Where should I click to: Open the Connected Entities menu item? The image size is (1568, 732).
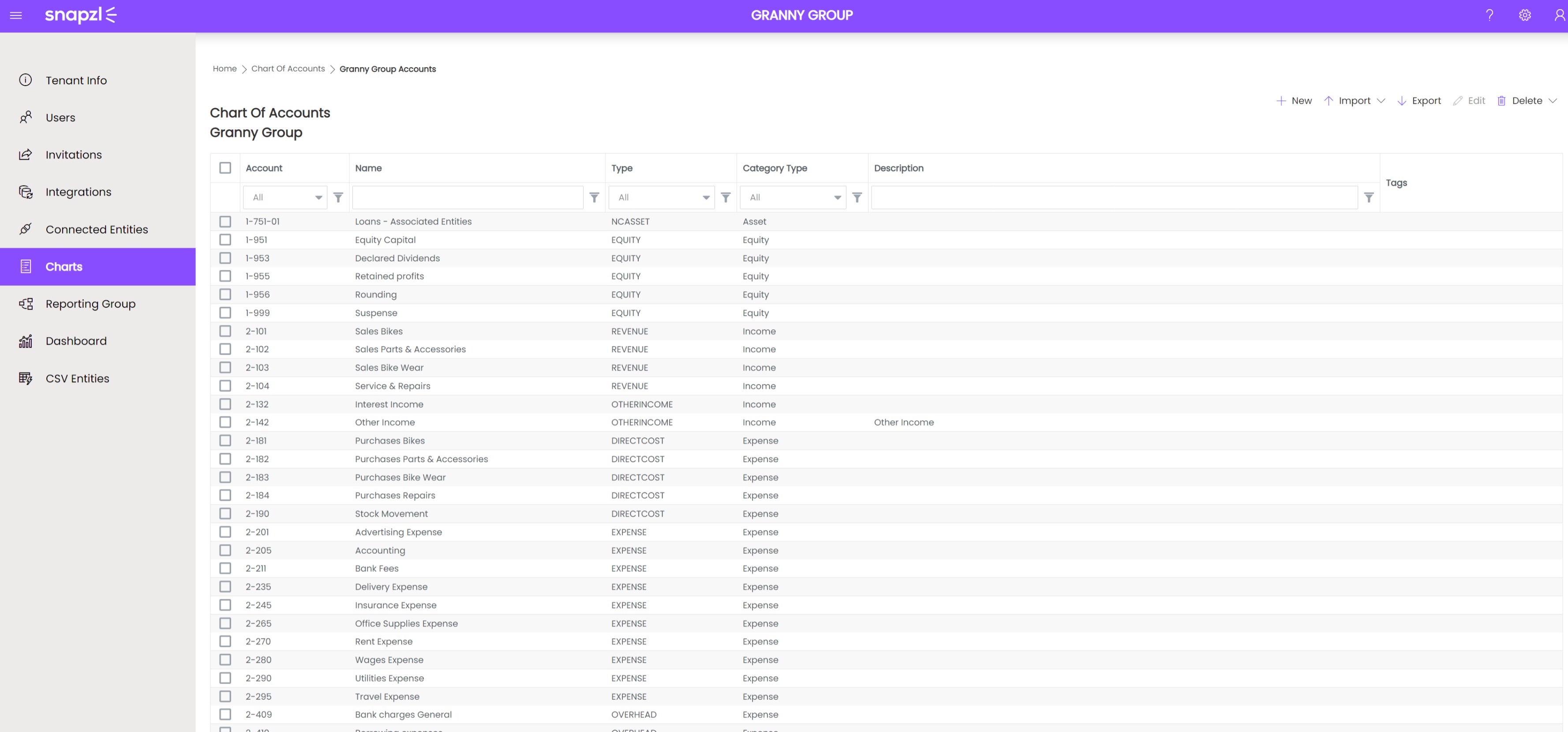pyautogui.click(x=97, y=229)
